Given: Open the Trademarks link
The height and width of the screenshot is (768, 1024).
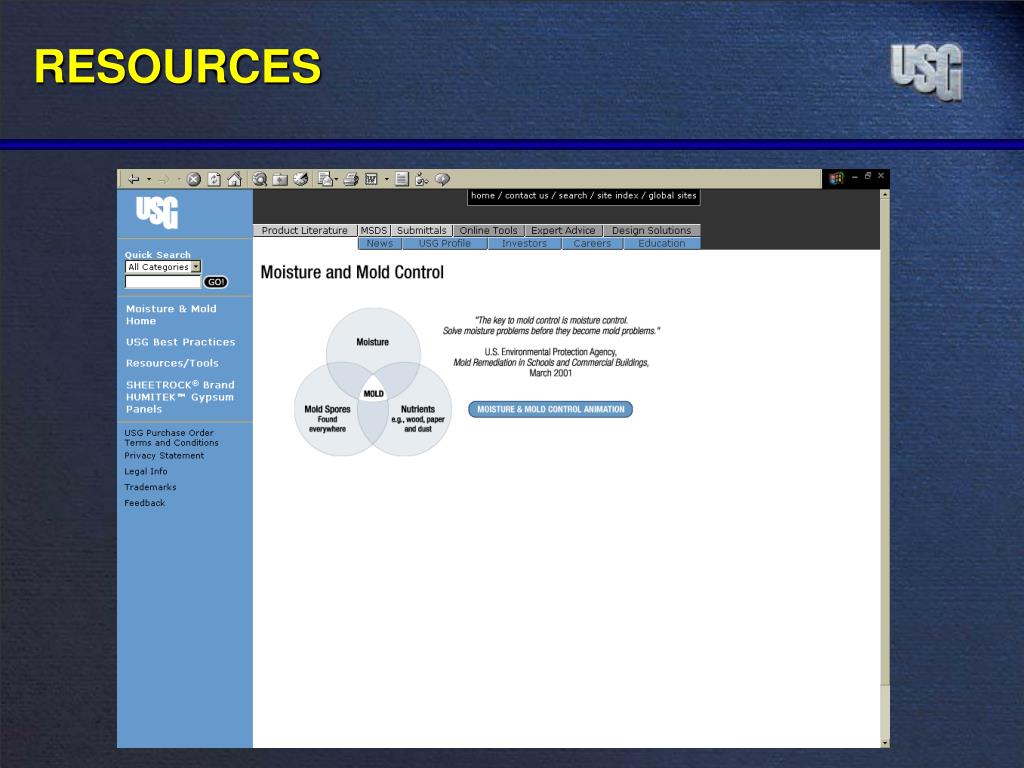Looking at the screenshot, I should pyautogui.click(x=150, y=487).
